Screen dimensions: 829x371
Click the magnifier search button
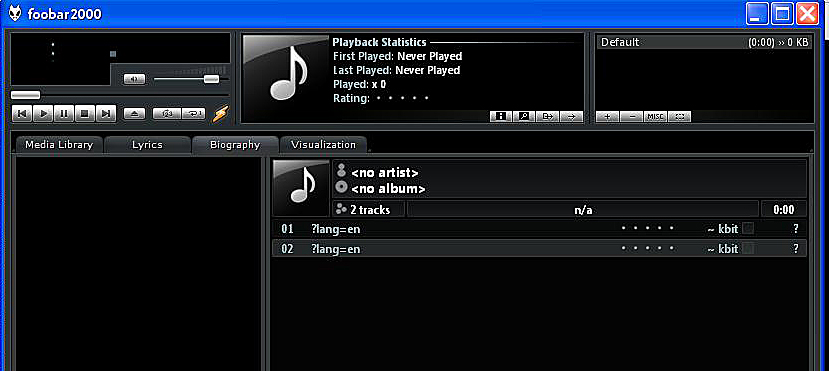click(x=523, y=116)
